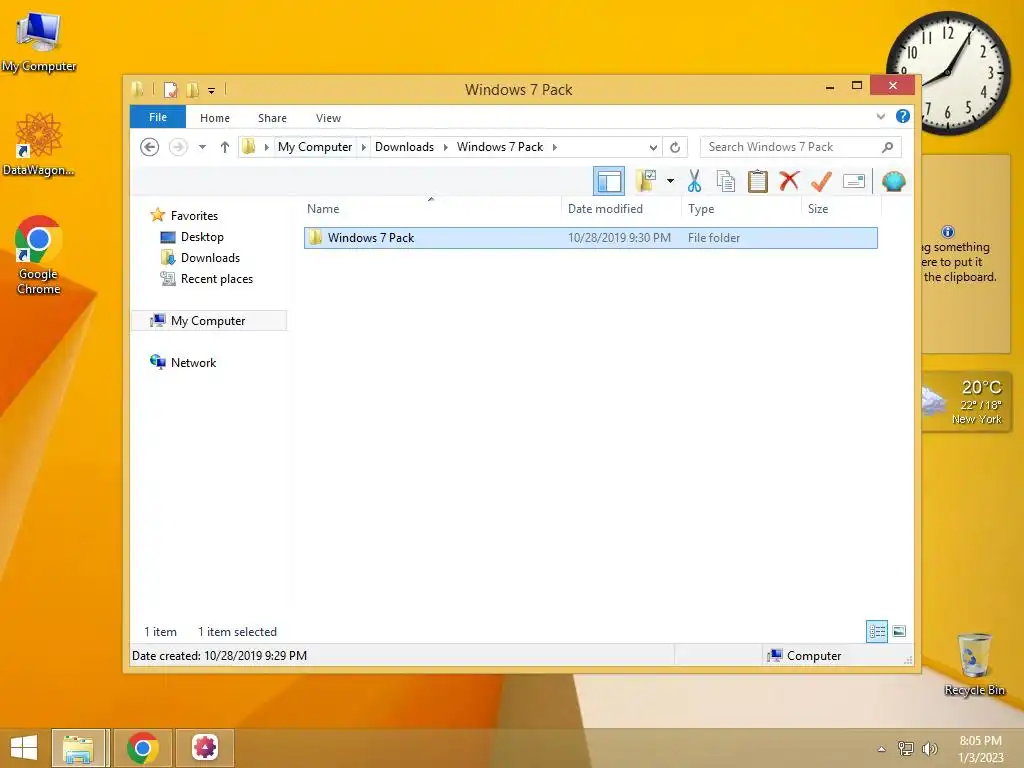Click the Chrome taskbar icon
This screenshot has width=1024, height=768.
(x=142, y=748)
